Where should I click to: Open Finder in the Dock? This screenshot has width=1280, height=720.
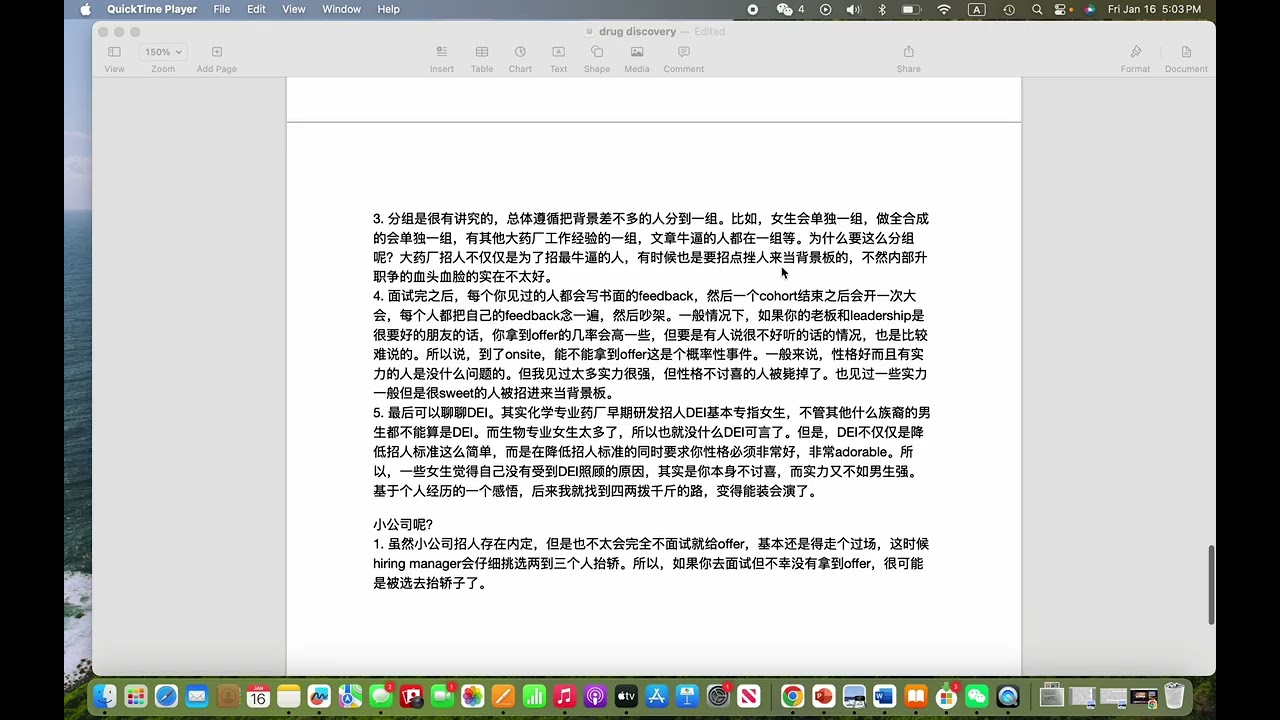(x=105, y=696)
